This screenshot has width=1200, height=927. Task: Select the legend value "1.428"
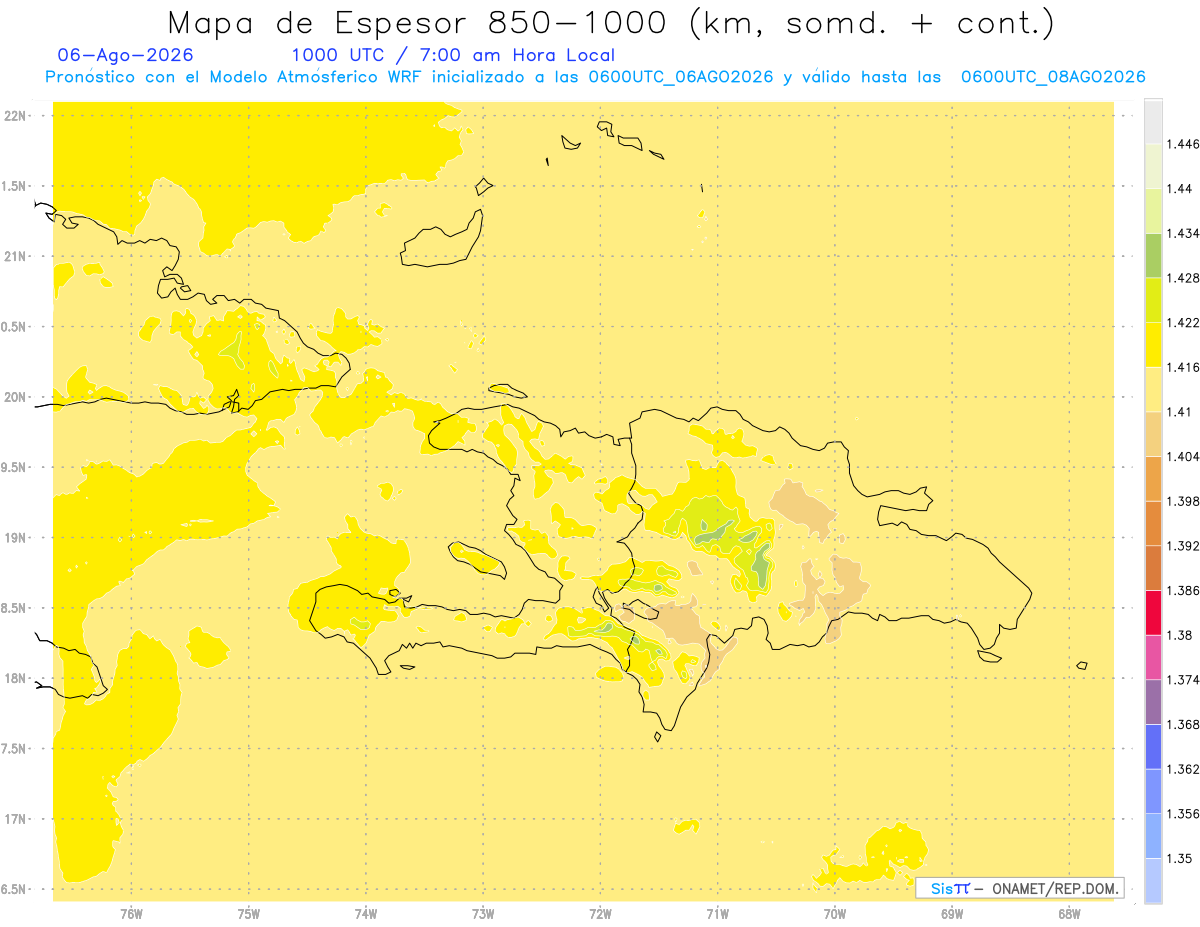1185,278
